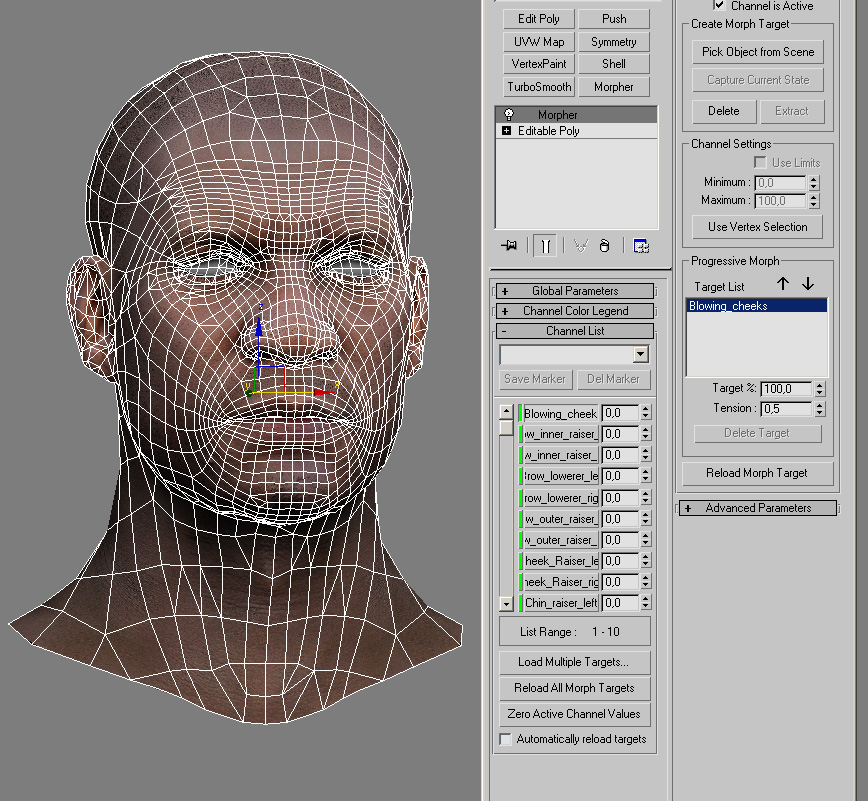Open Configure Modifier Sets icon
The image size is (868, 801).
641,245
